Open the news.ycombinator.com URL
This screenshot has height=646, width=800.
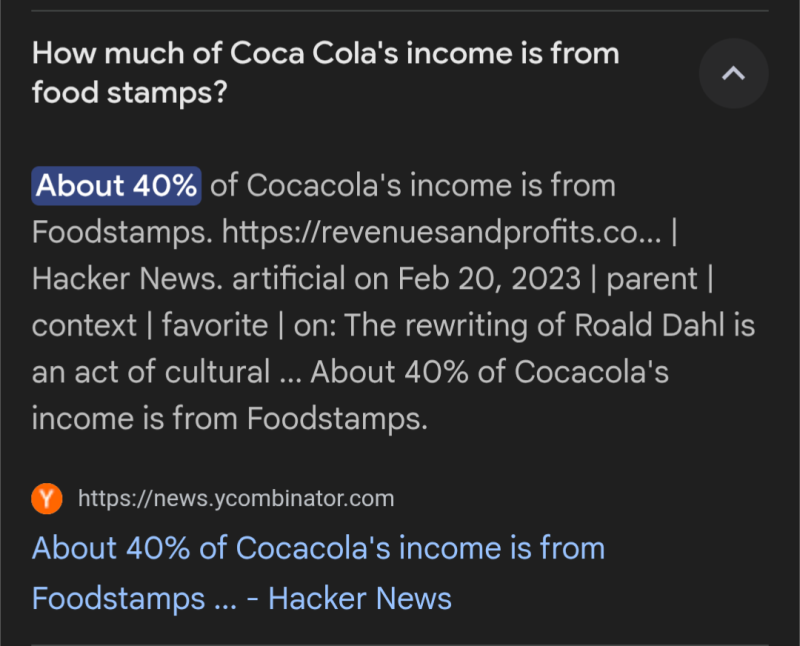pyautogui.click(x=236, y=498)
